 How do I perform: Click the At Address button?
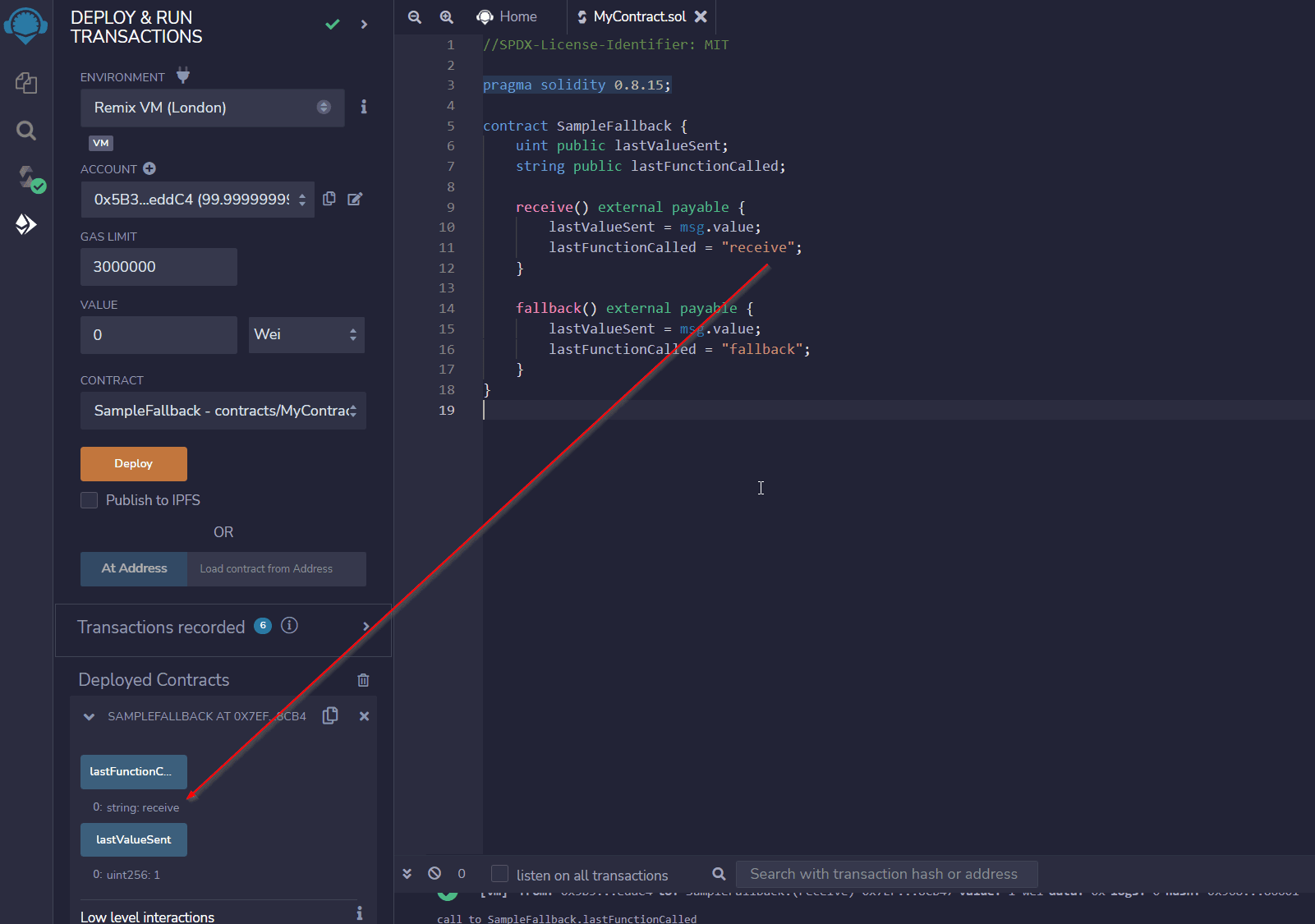134,568
